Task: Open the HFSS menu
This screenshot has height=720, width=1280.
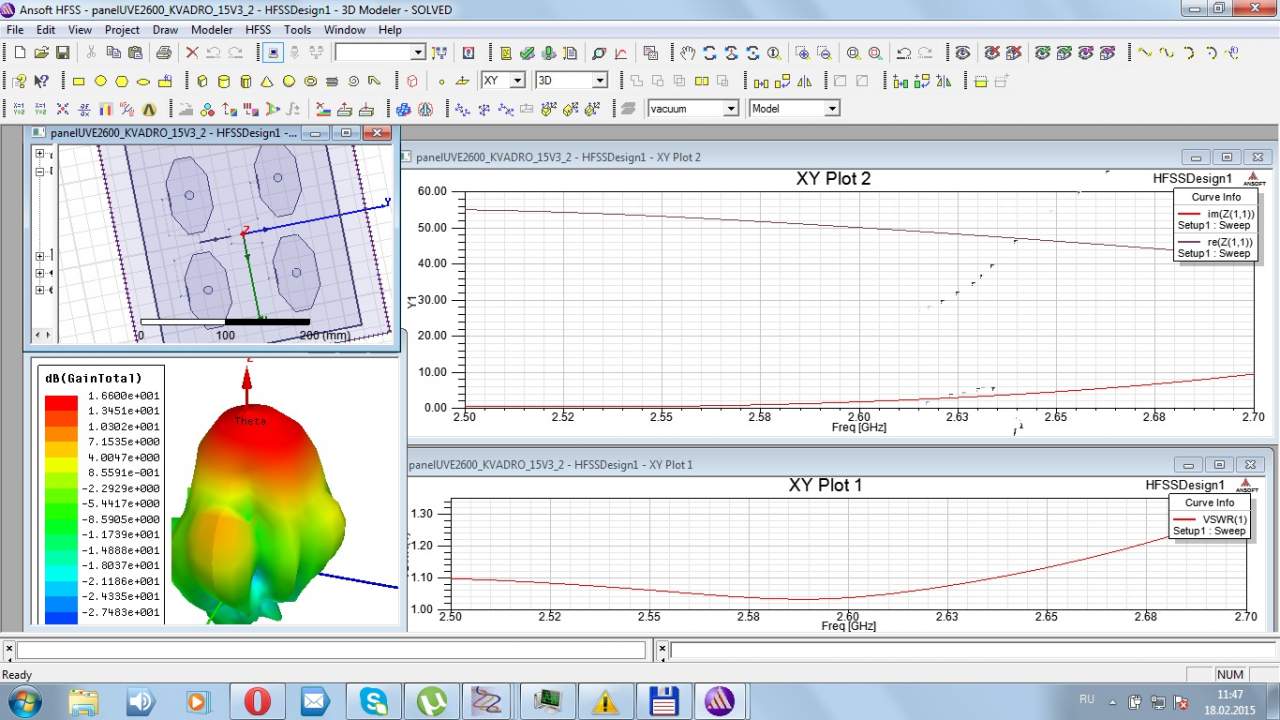Action: pos(258,30)
